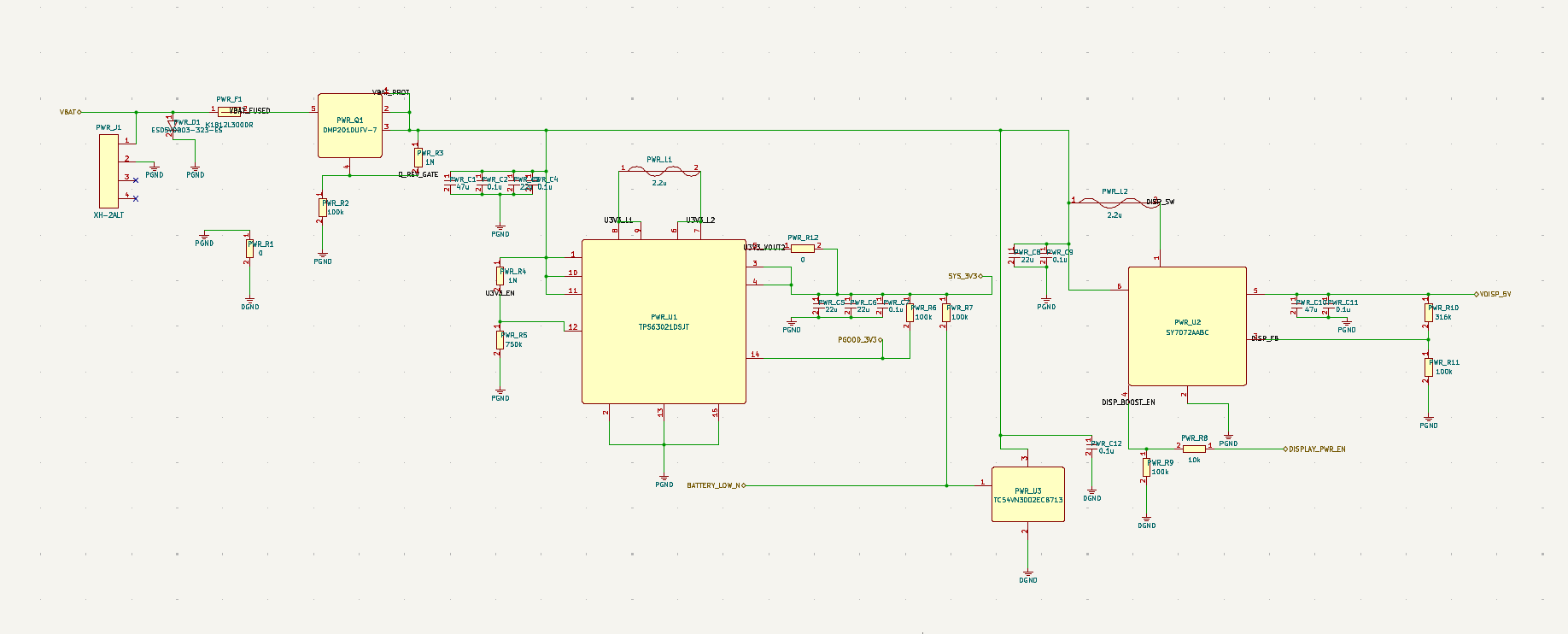
Task: Select resistor PWR_R3 symbol
Action: (x=418, y=157)
